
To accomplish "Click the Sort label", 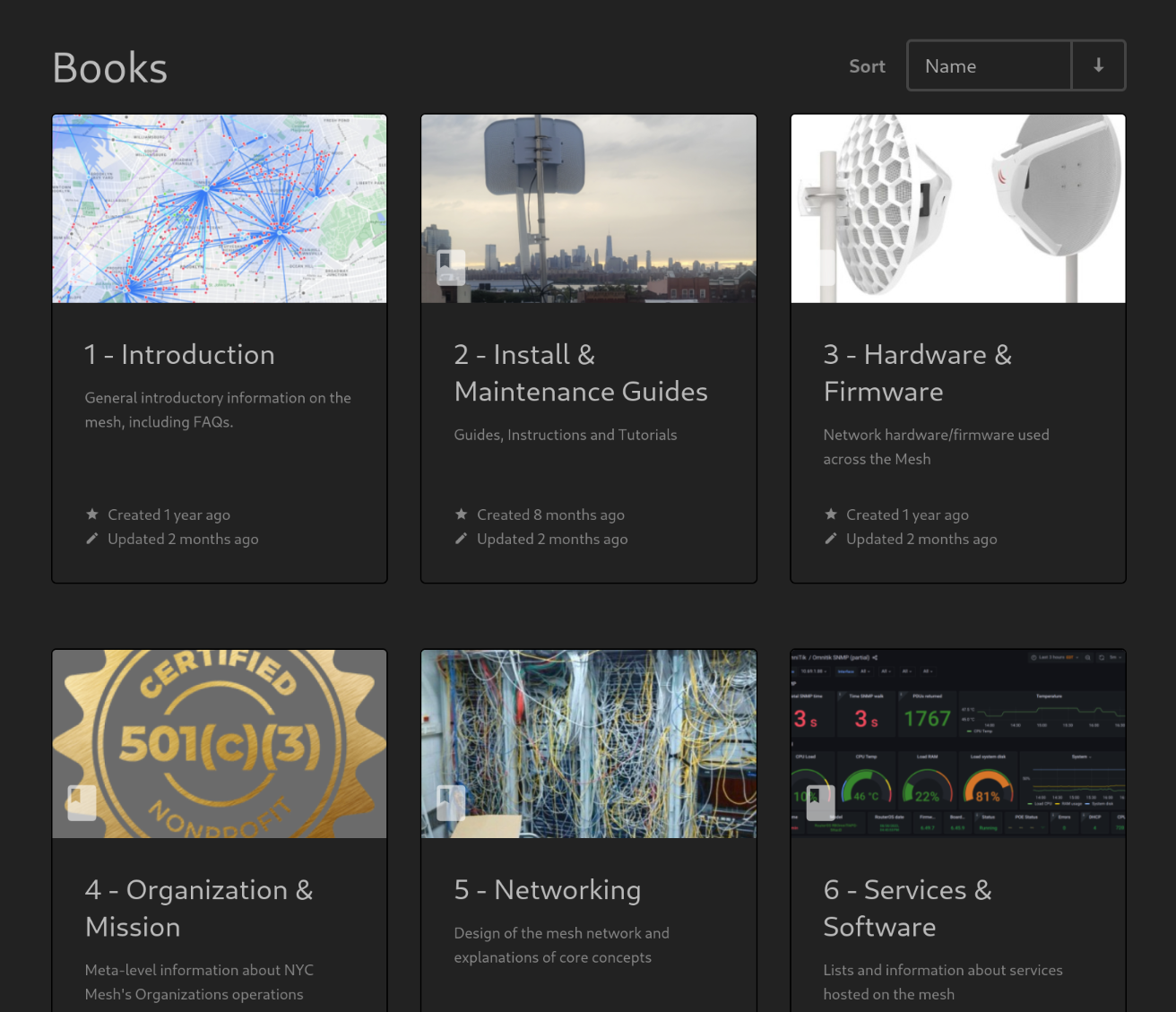I will [867, 66].
